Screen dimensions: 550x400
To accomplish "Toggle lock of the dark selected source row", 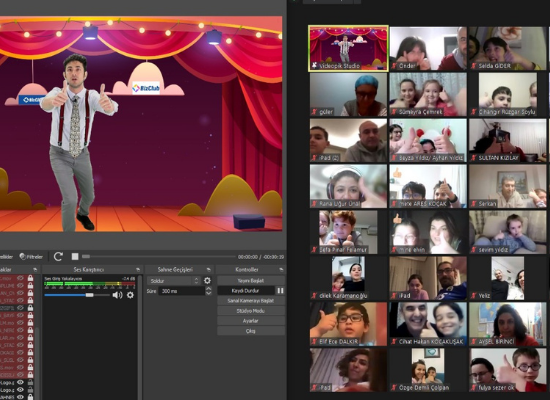I will (x=31, y=308).
